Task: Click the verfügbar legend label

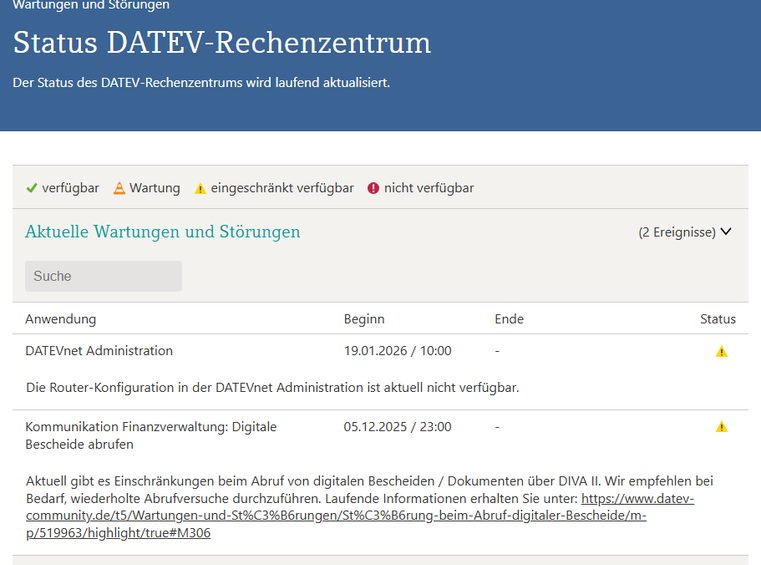Action: 70,188
